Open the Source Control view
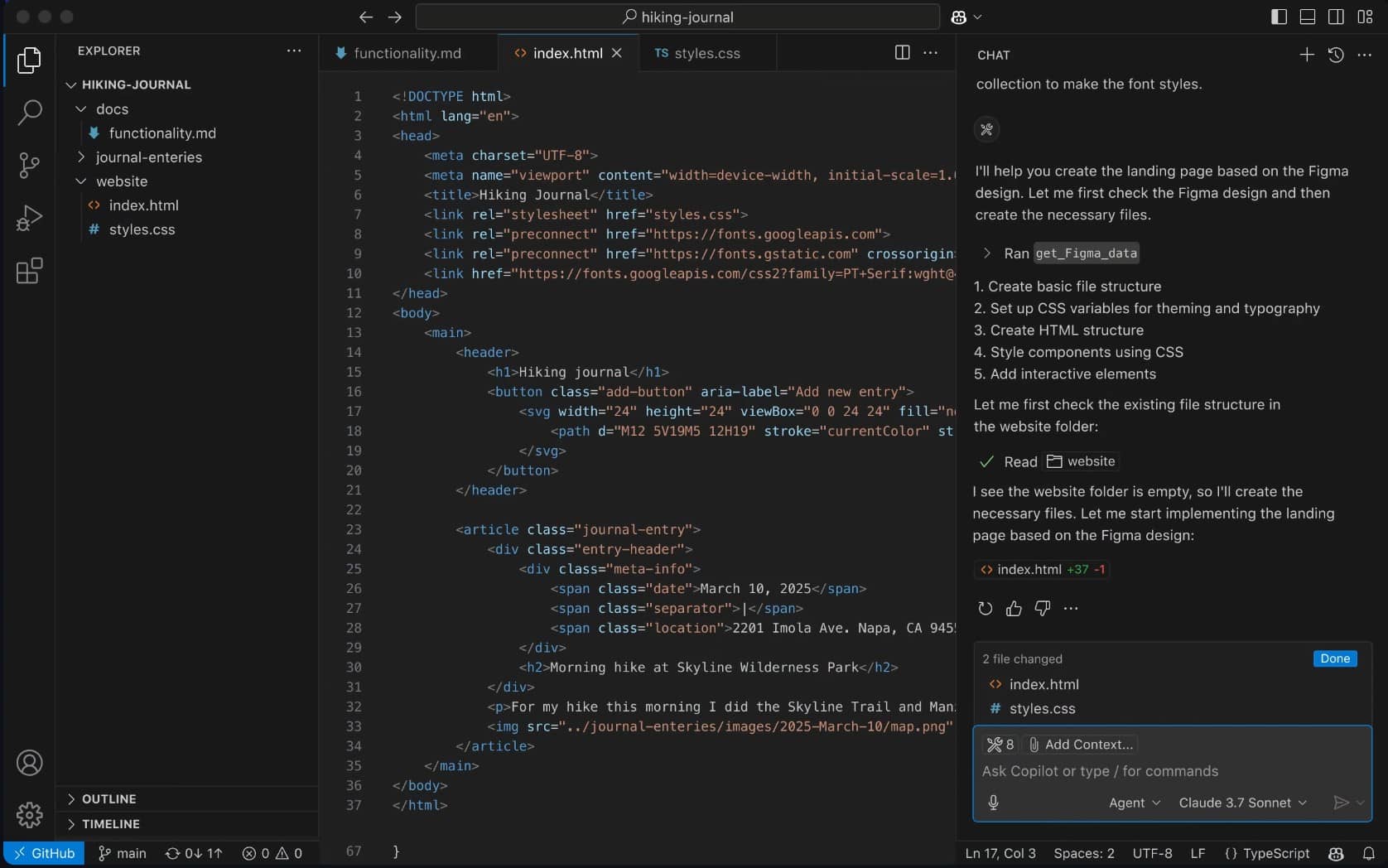 [29, 165]
